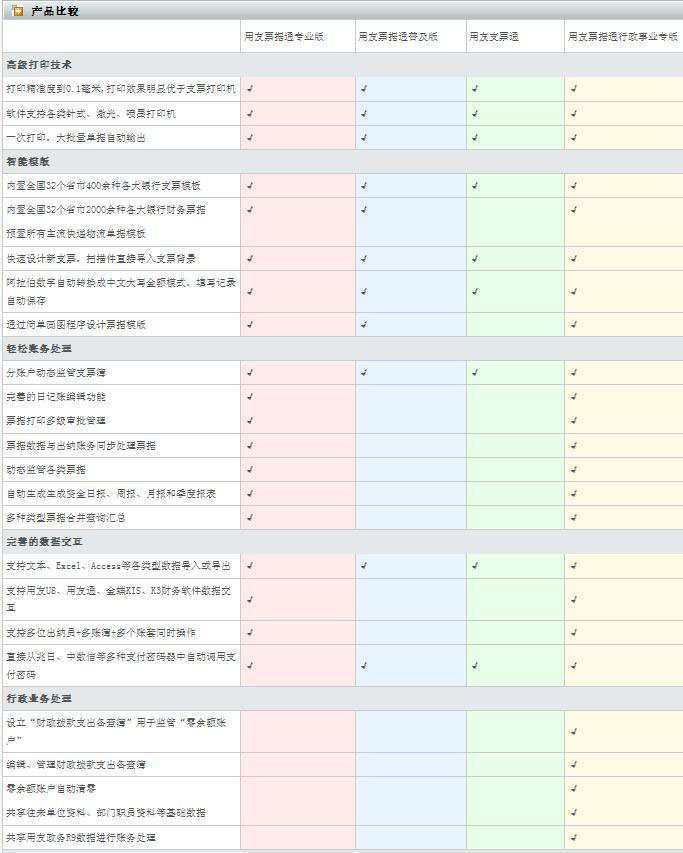Click 行政事业专版 checkmark in 共享用友政务R9 row
Image resolution: width=683 pixels, height=853 pixels.
point(574,837)
